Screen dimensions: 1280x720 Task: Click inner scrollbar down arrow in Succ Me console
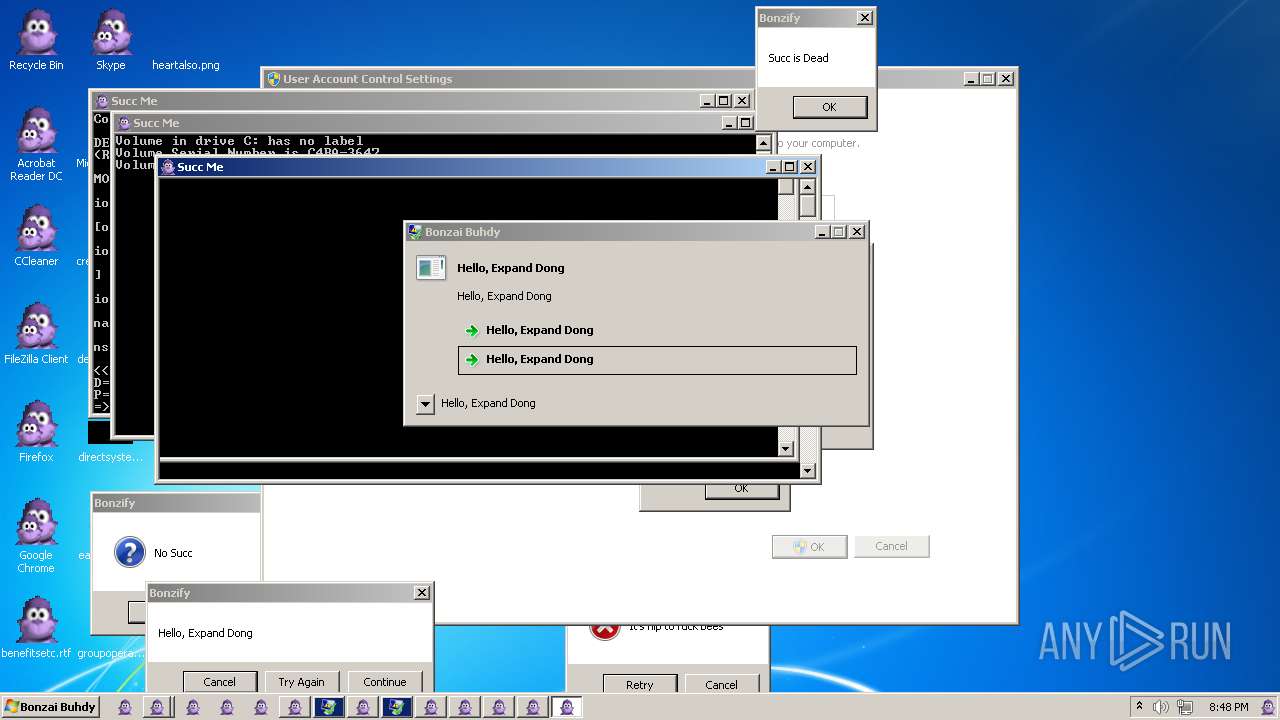click(x=786, y=449)
